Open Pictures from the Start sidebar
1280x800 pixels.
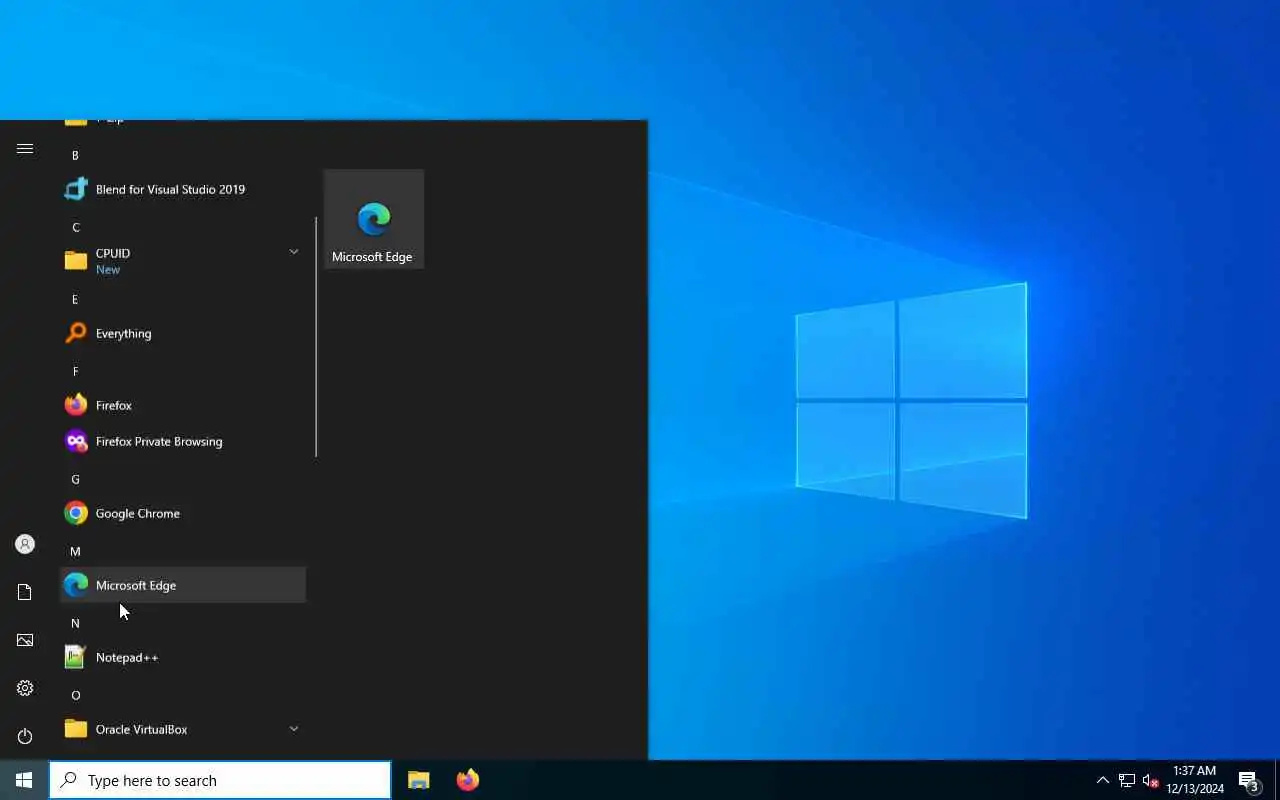25,640
